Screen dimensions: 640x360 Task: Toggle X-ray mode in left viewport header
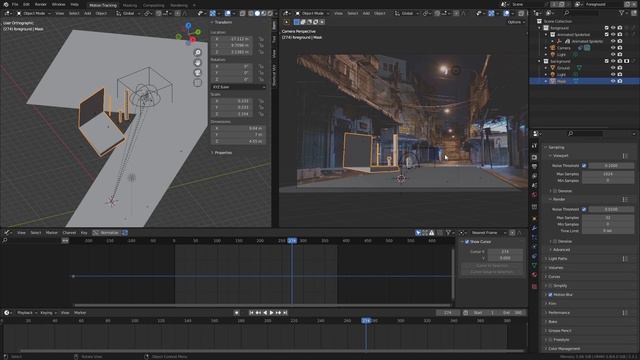(242, 13)
